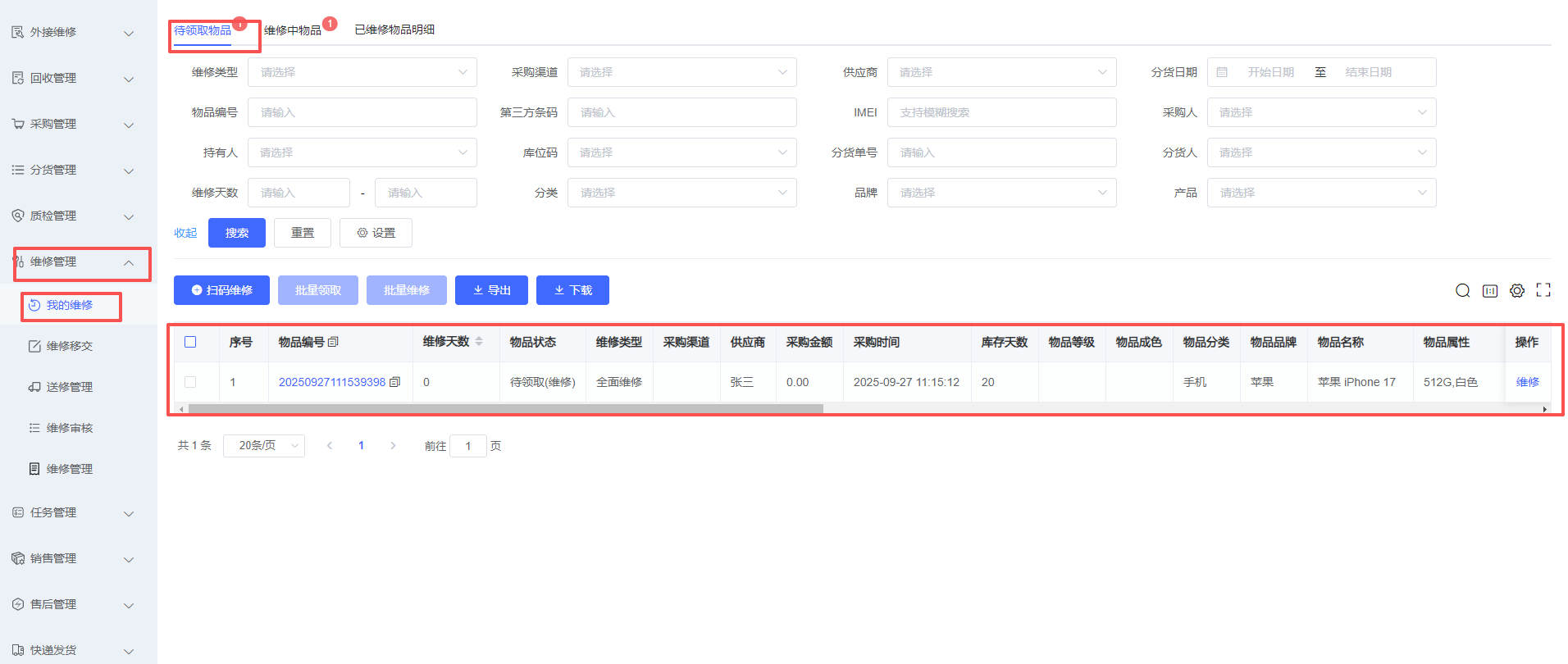Open the 维修类型 dropdown
The height and width of the screenshot is (664, 1568).
[x=362, y=72]
